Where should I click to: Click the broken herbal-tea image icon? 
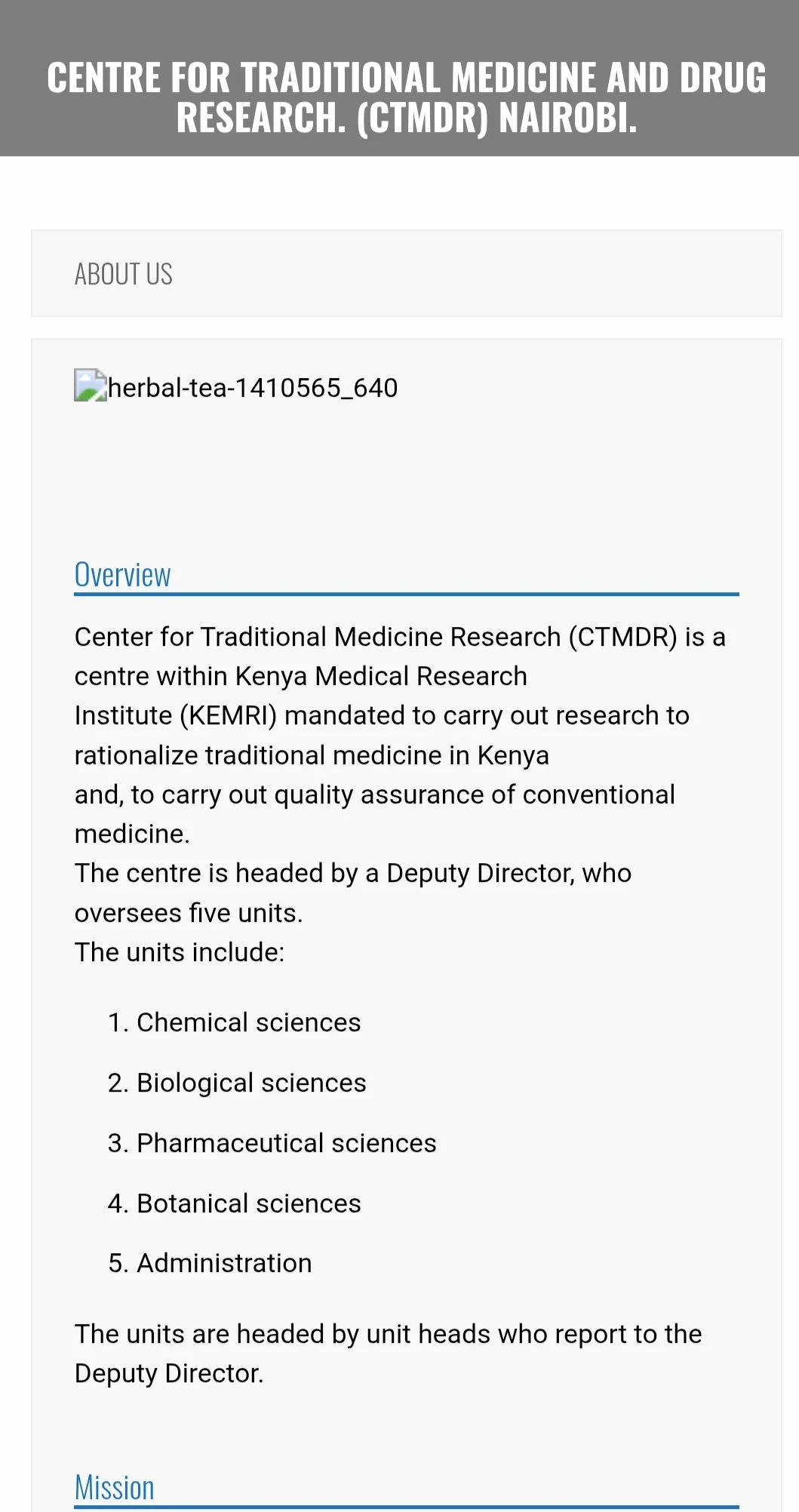pos(90,386)
